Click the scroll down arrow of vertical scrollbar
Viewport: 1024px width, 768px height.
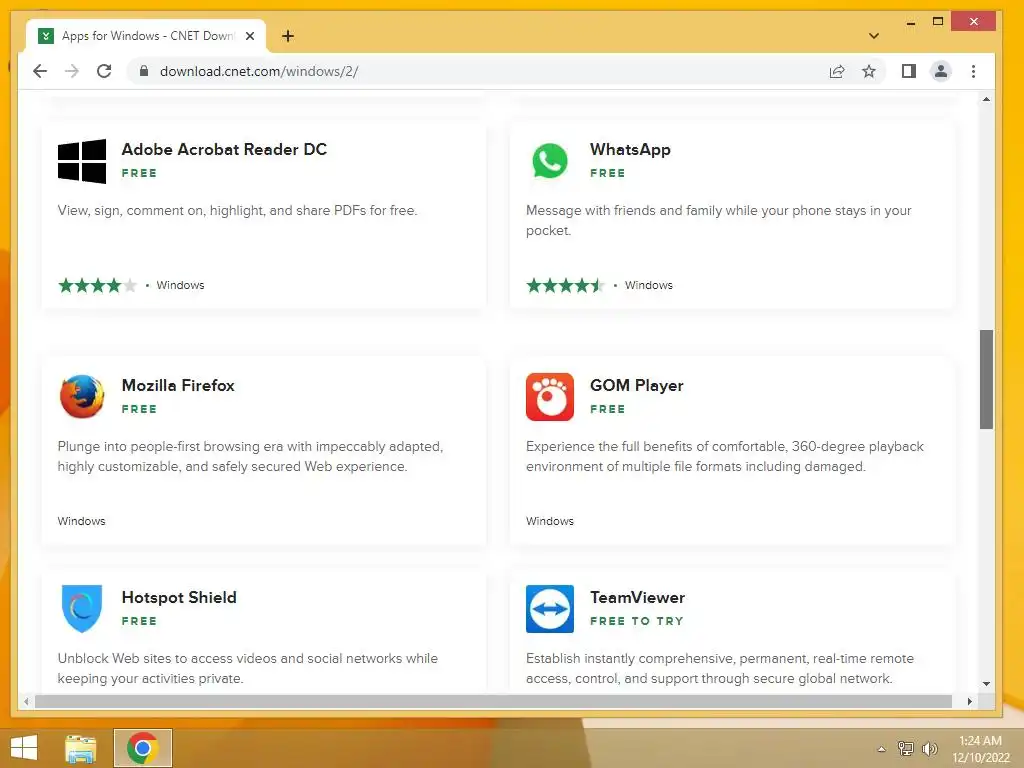point(986,684)
